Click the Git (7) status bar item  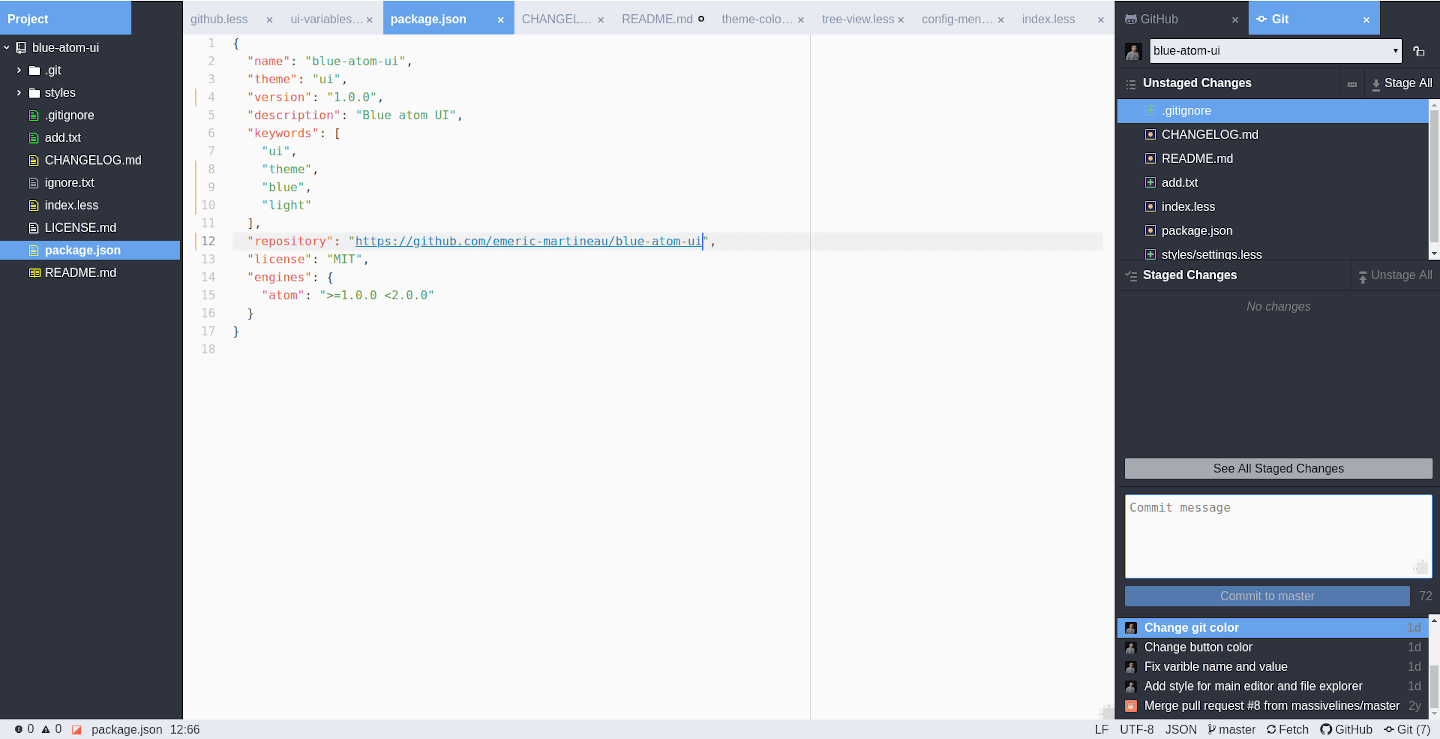pos(1407,730)
